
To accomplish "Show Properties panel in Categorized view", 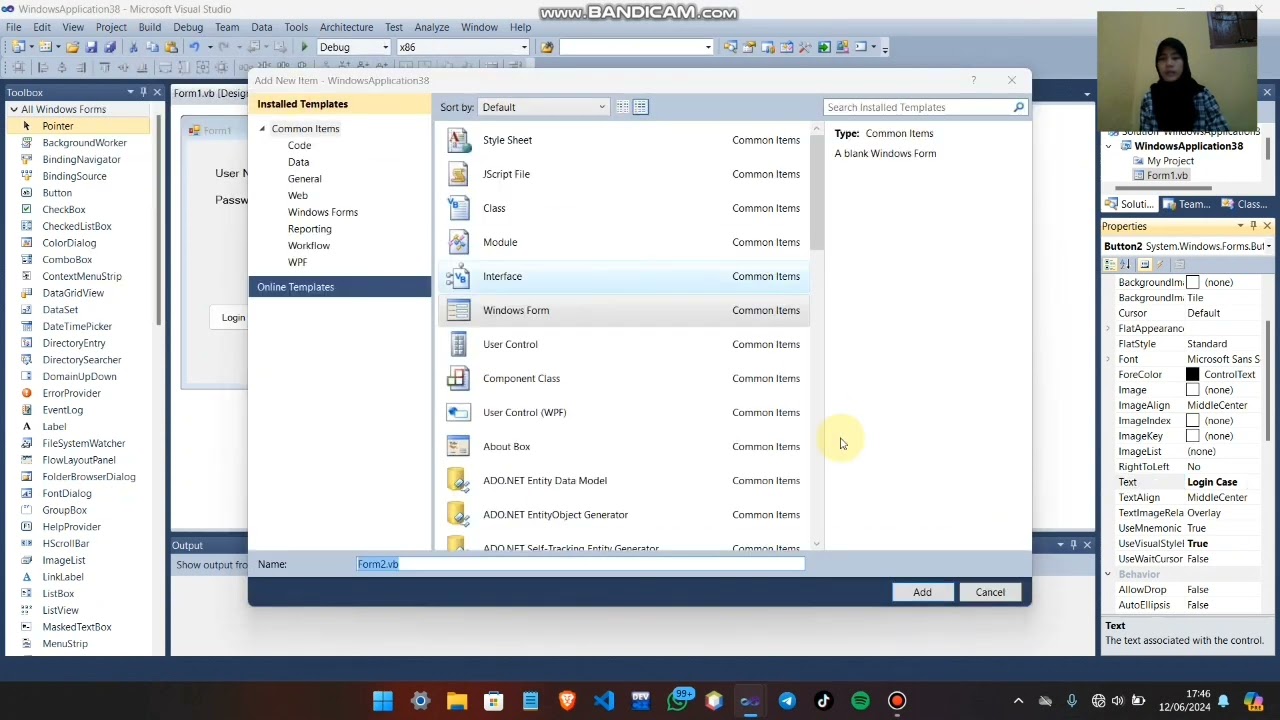I will [1111, 264].
